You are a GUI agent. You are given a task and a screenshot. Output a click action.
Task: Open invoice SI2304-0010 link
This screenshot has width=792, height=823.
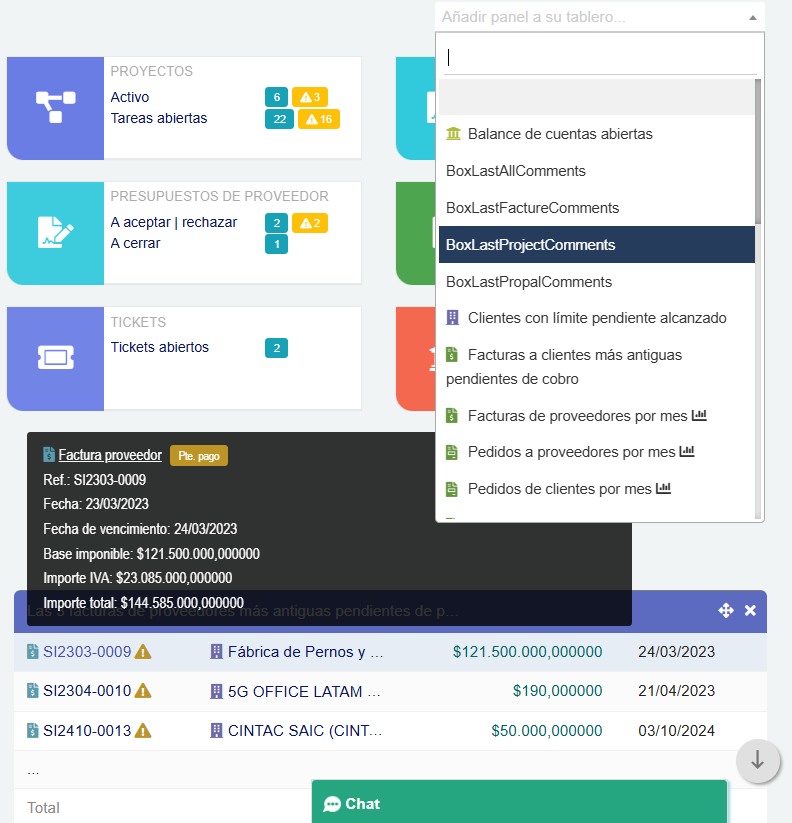[x=87, y=691]
